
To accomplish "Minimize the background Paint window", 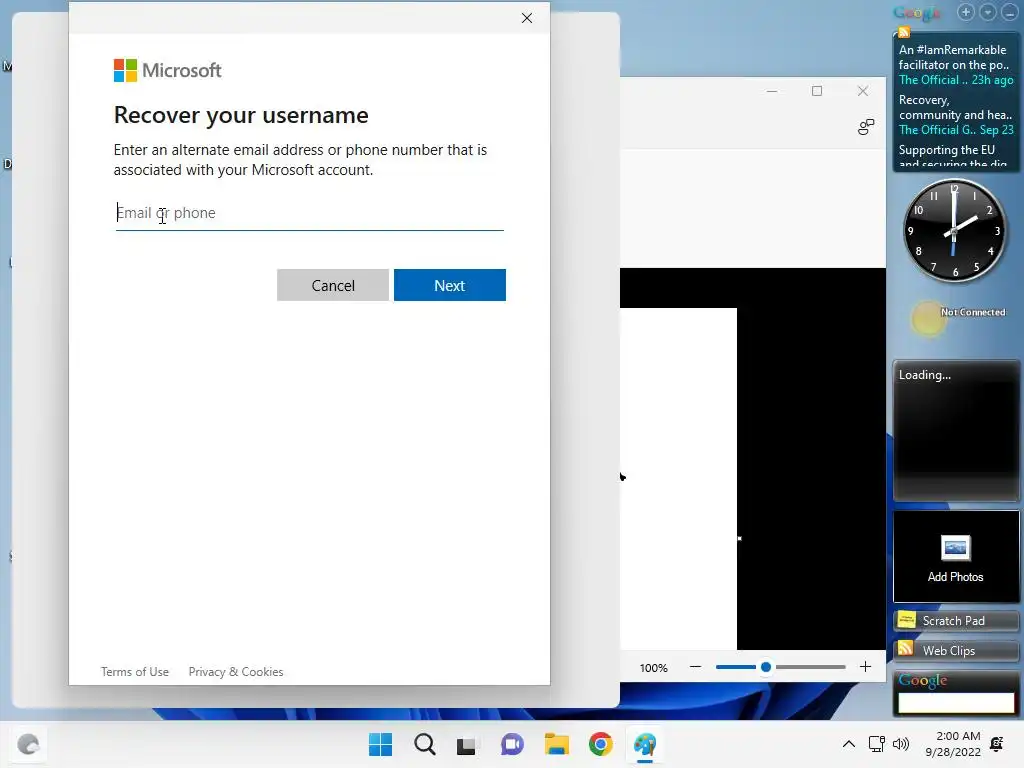I will click(772, 91).
